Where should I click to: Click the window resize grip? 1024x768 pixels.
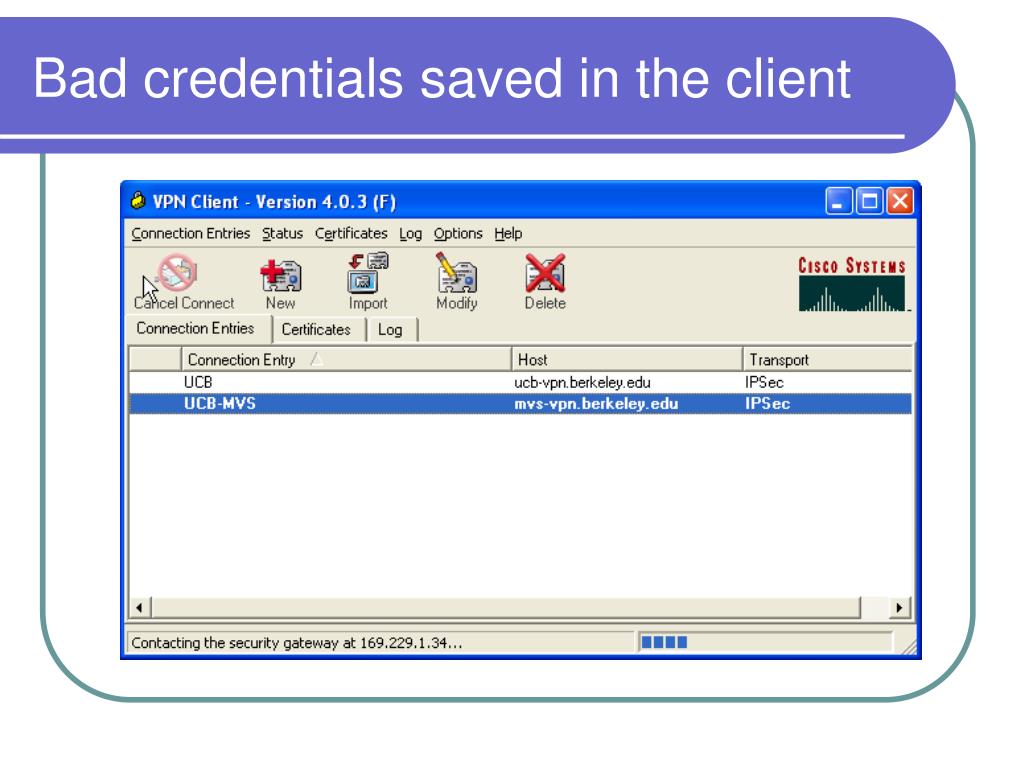pos(908,645)
